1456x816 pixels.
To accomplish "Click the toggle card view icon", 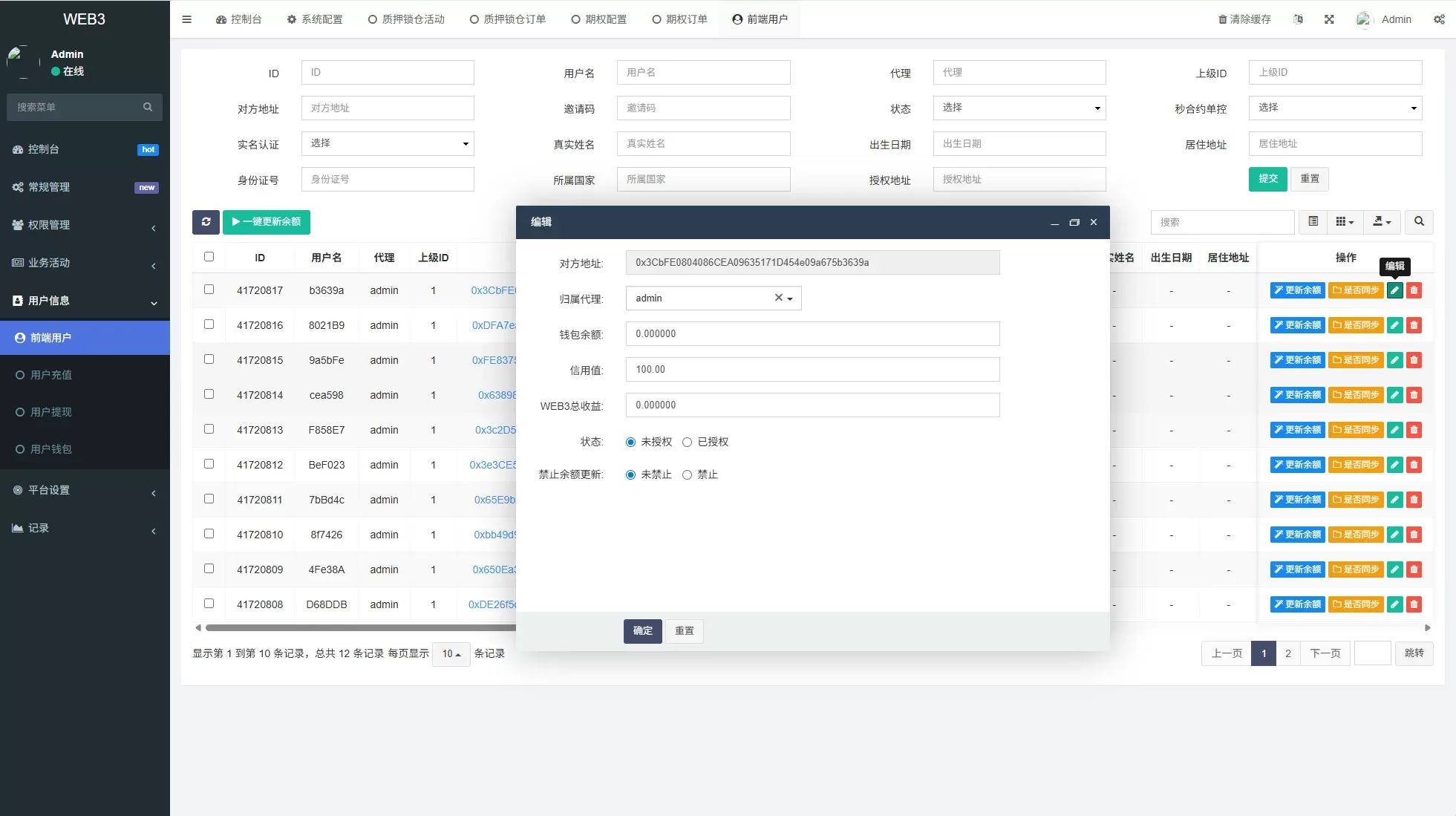I will click(1313, 222).
